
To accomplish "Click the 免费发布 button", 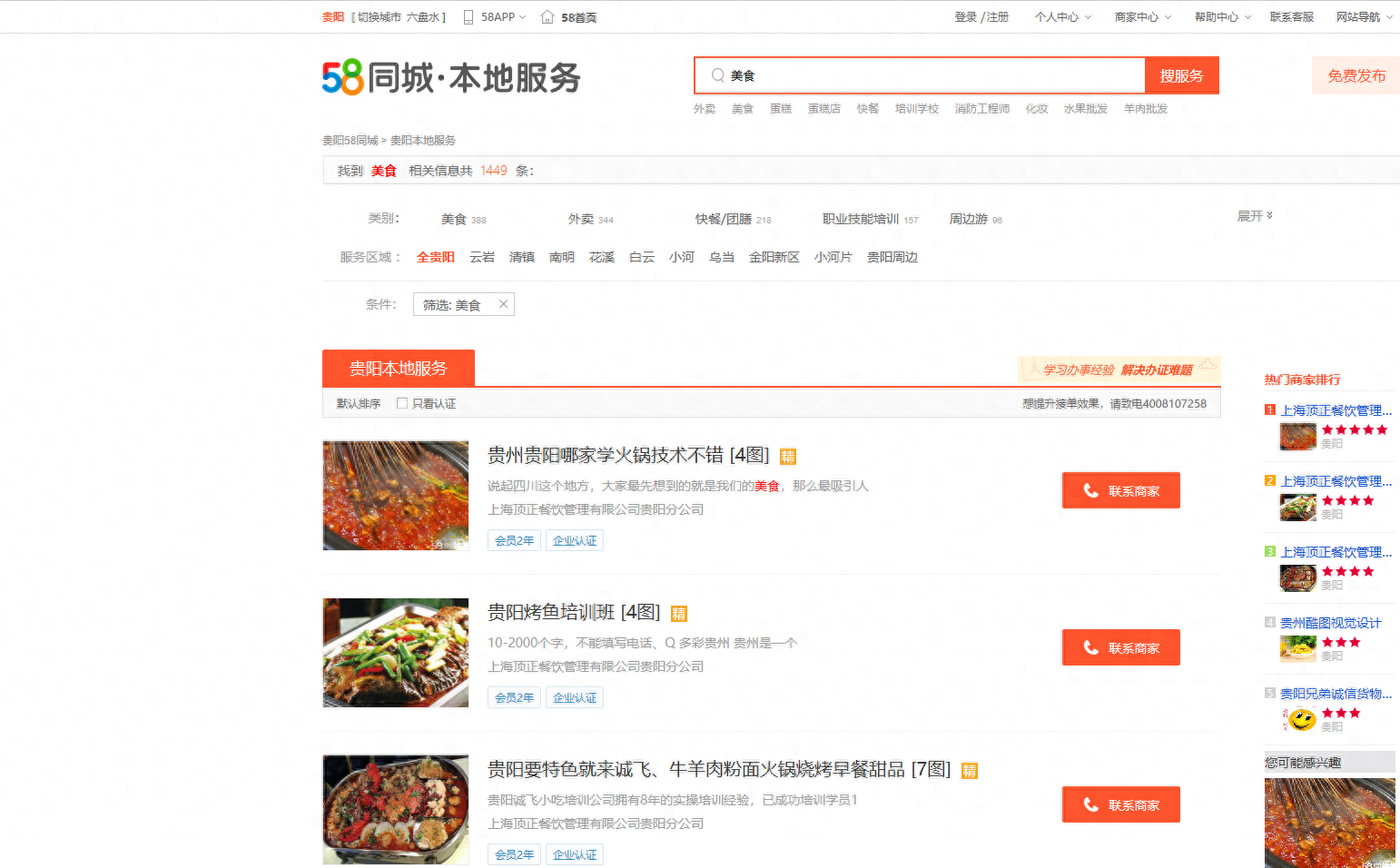I will (1356, 75).
